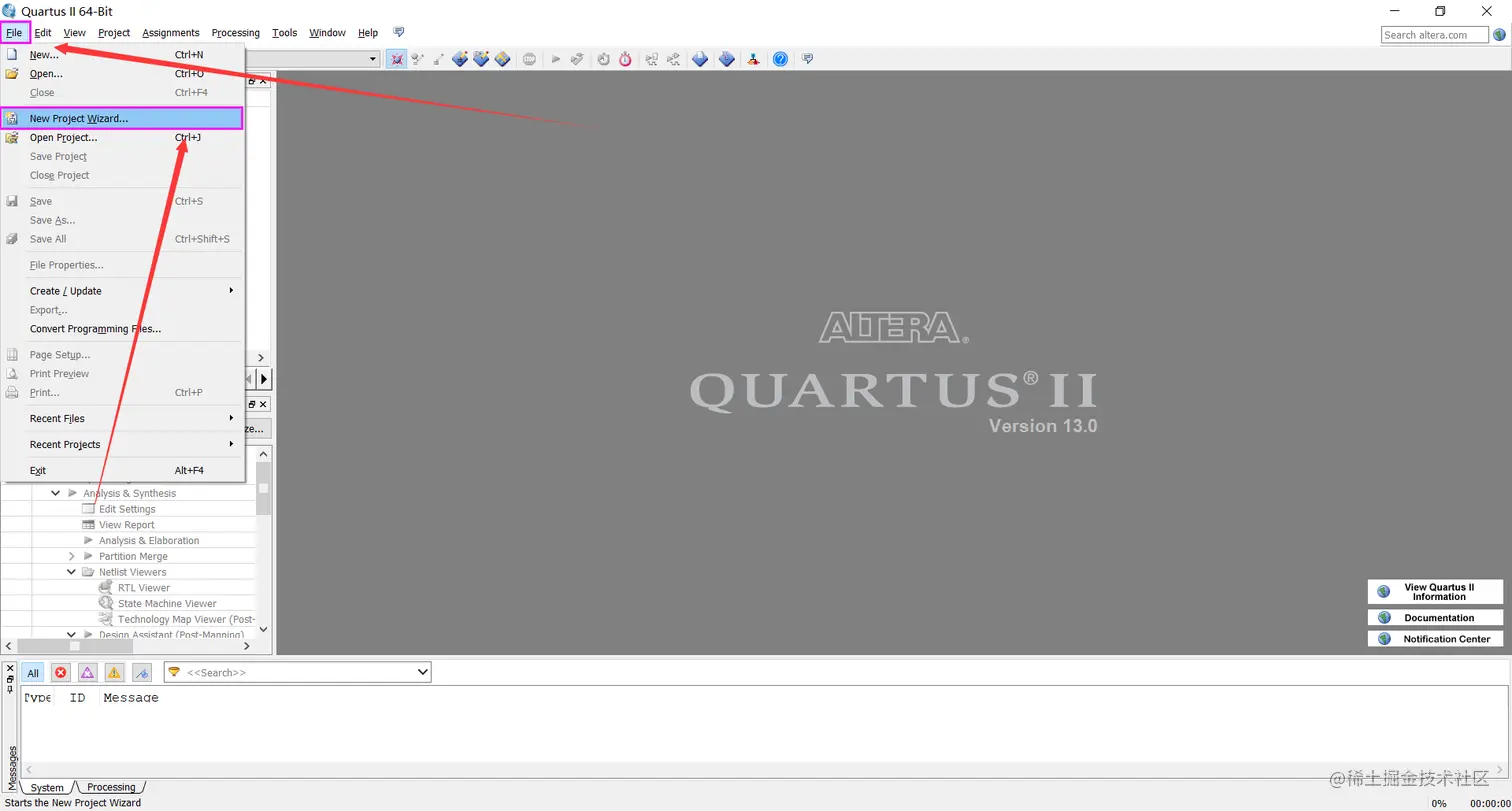Screen dimensions: 1512x811
Task: Open the Programmer icon in toolbar
Action: (x=726, y=59)
